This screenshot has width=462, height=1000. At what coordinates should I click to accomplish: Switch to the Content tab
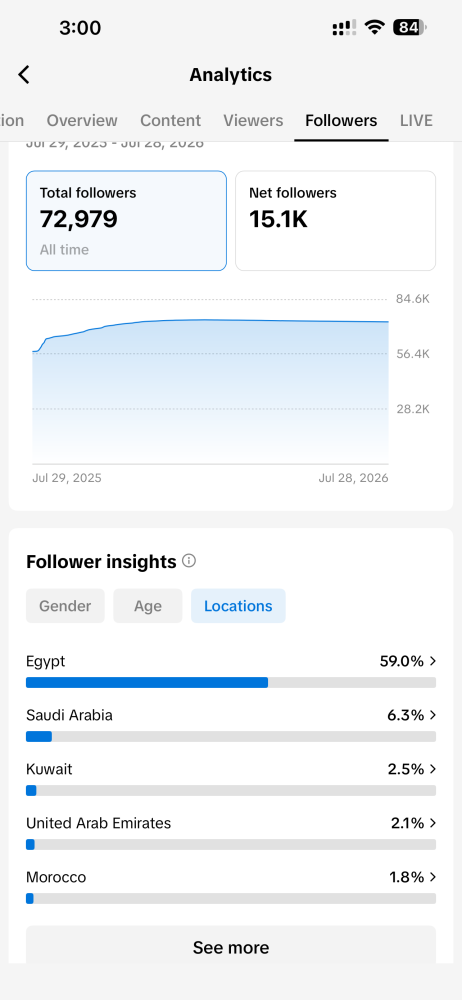pos(170,121)
